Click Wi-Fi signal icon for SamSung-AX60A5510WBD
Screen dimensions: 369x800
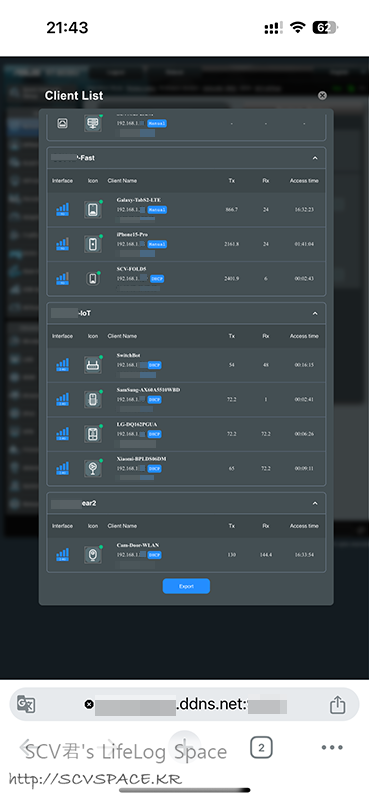[62, 399]
